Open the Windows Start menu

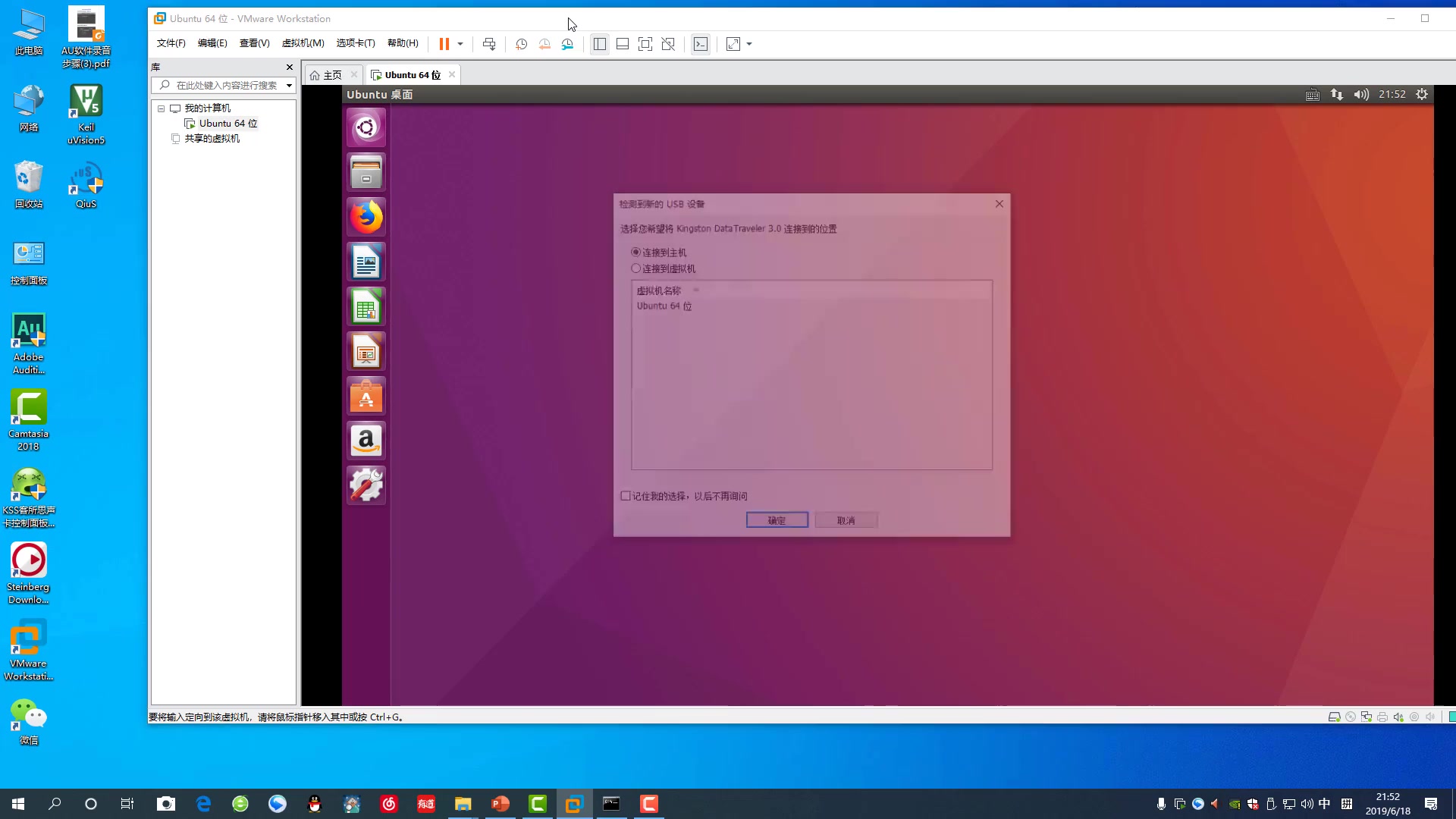pyautogui.click(x=18, y=804)
